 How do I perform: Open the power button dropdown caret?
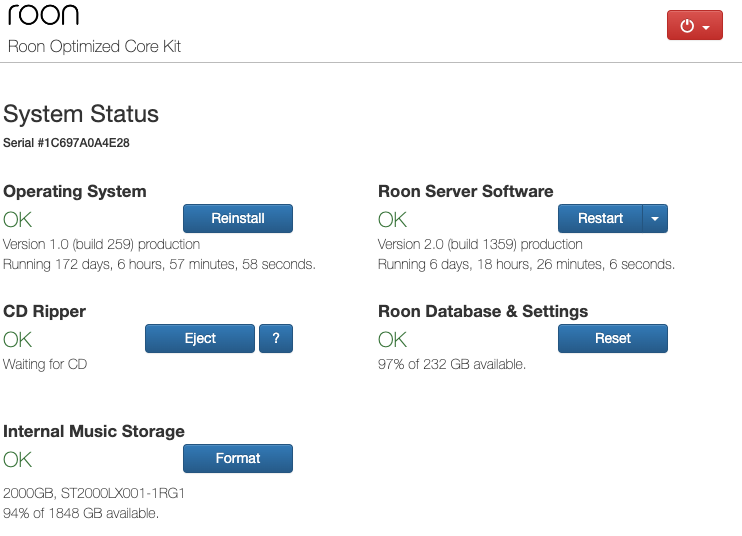[x=706, y=27]
